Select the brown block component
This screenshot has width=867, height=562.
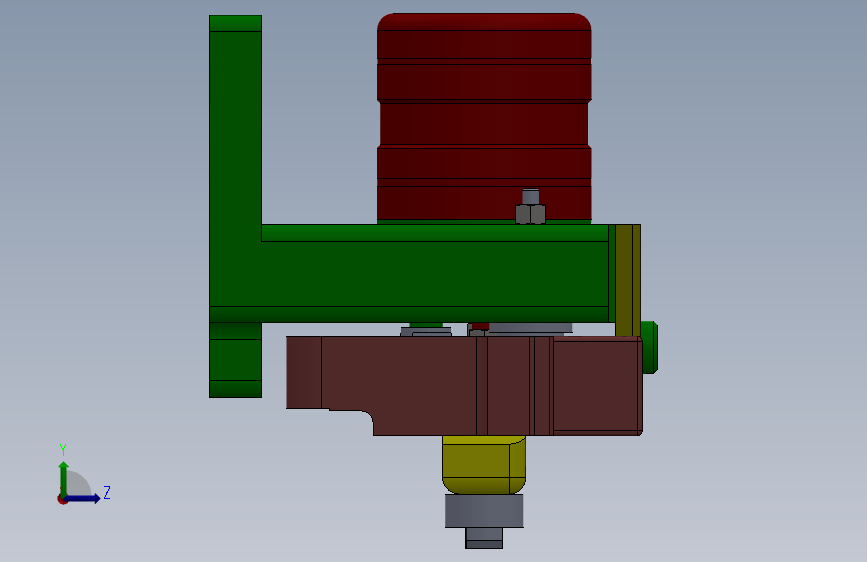(x=464, y=386)
